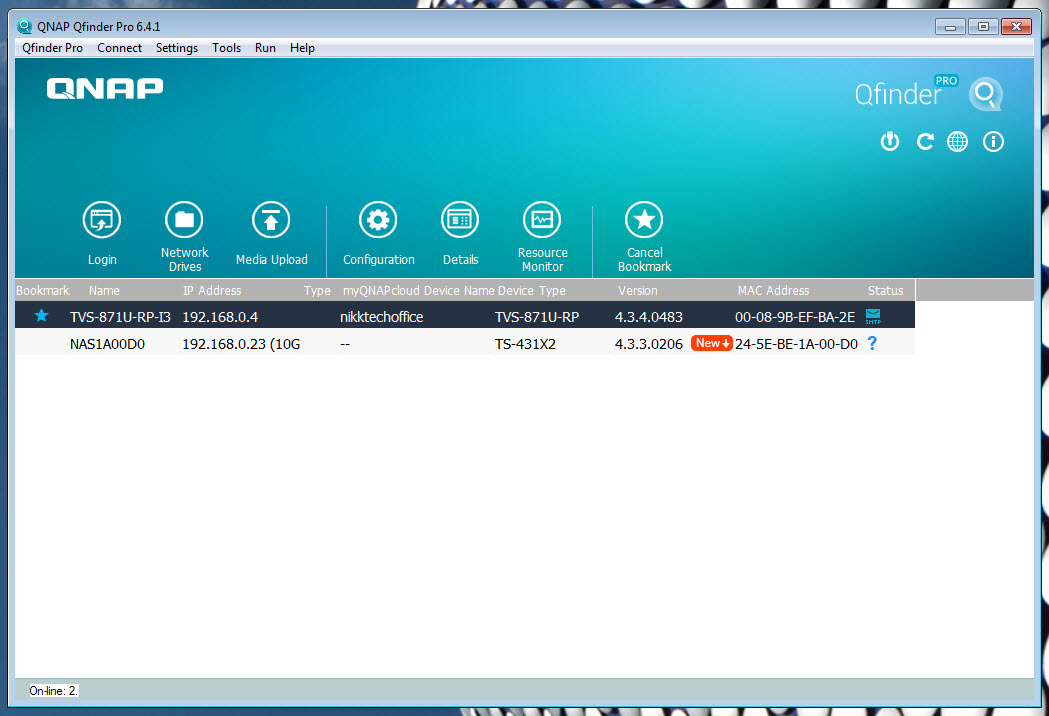Click the bookmark star for TVS-871U-RP-I3

click(x=41, y=316)
